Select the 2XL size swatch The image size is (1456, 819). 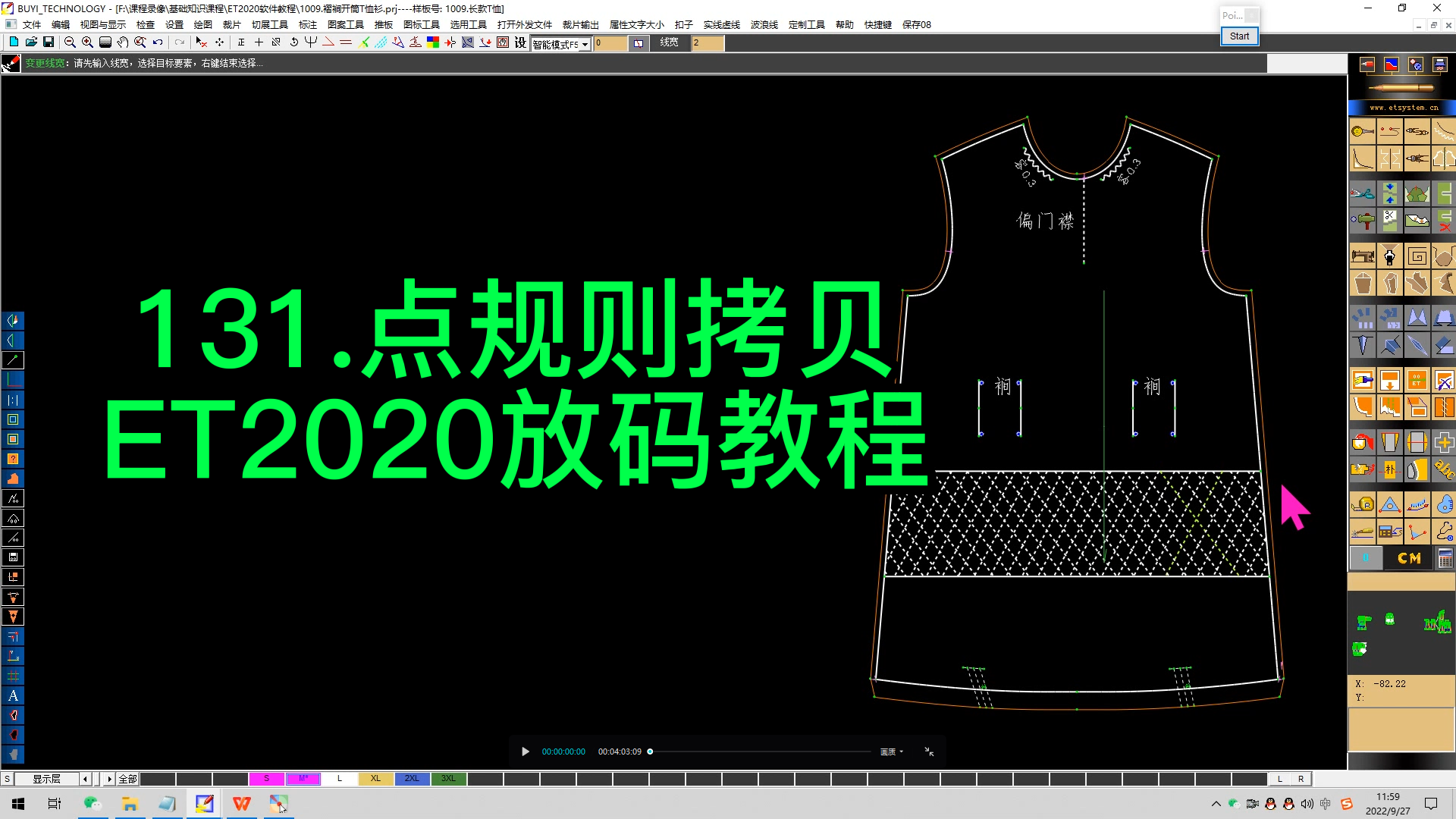point(412,779)
